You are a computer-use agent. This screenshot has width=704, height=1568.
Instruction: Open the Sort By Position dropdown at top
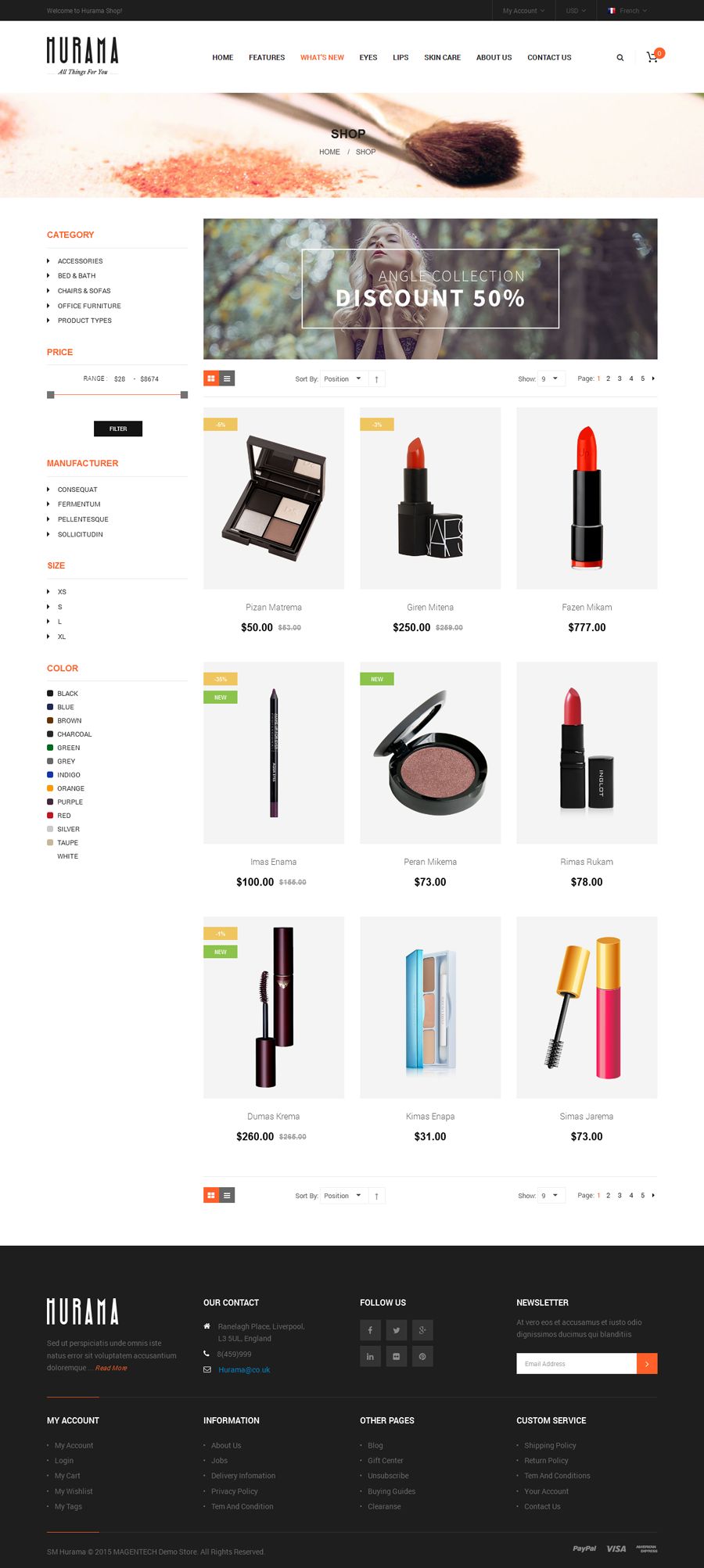[343, 379]
